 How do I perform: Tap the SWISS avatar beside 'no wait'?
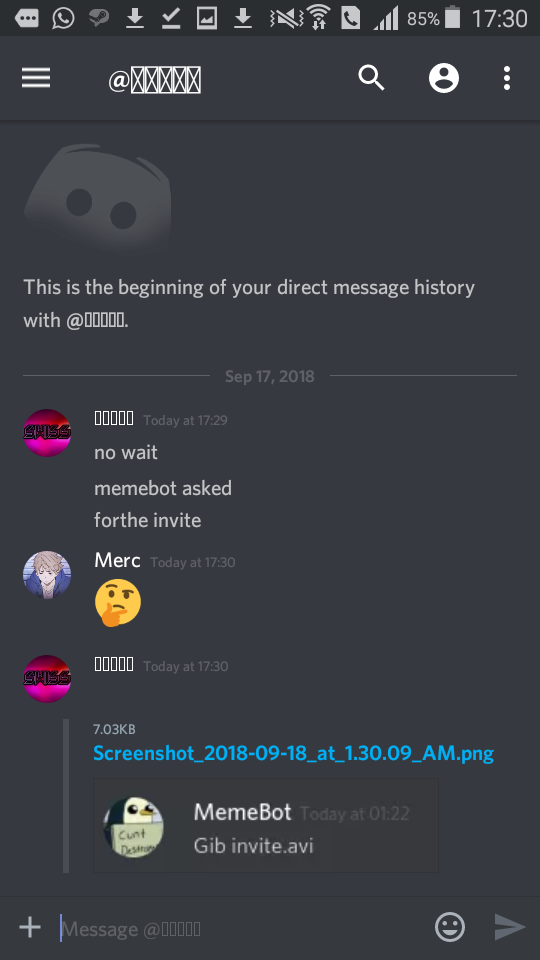coord(47,433)
